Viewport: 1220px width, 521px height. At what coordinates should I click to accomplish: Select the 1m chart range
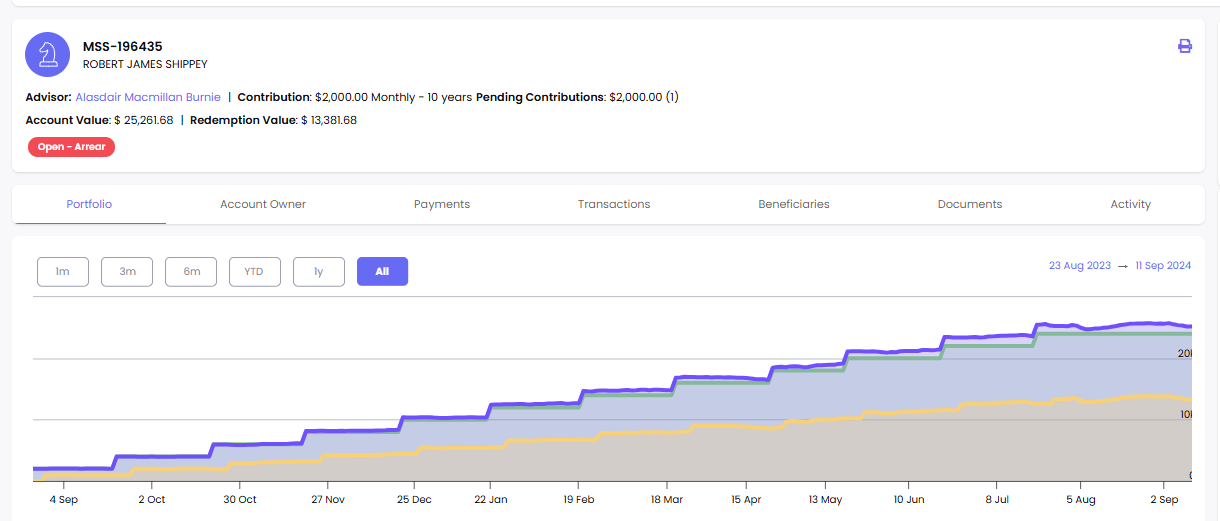point(63,271)
